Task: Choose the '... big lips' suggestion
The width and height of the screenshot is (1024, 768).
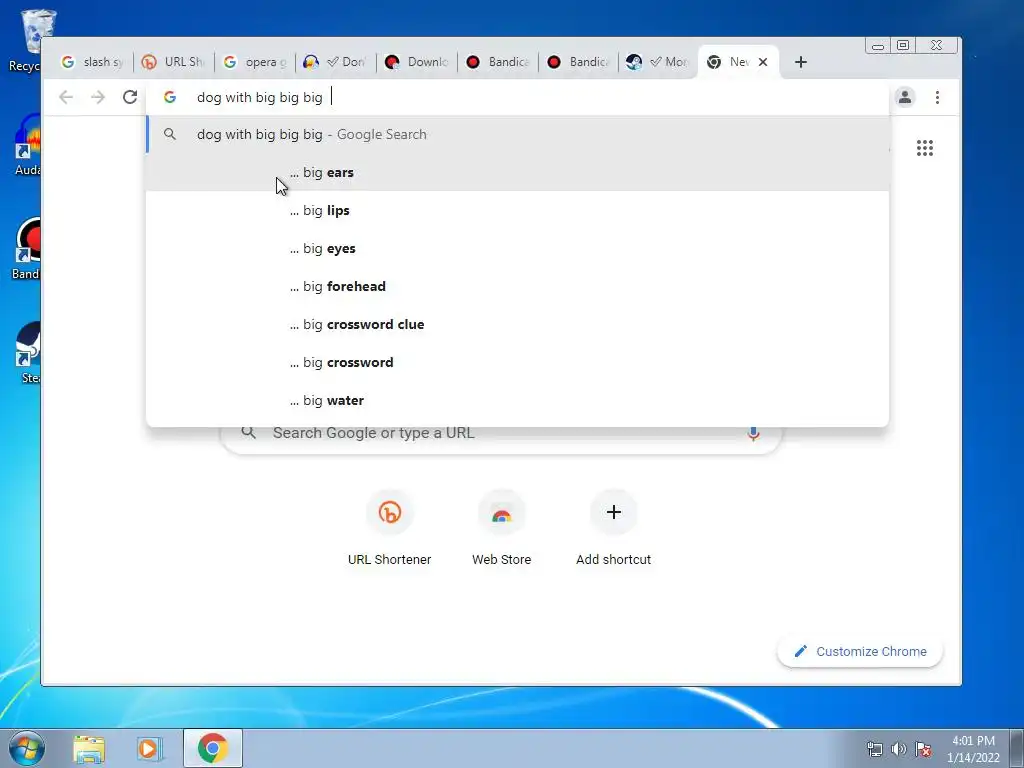Action: point(518,210)
